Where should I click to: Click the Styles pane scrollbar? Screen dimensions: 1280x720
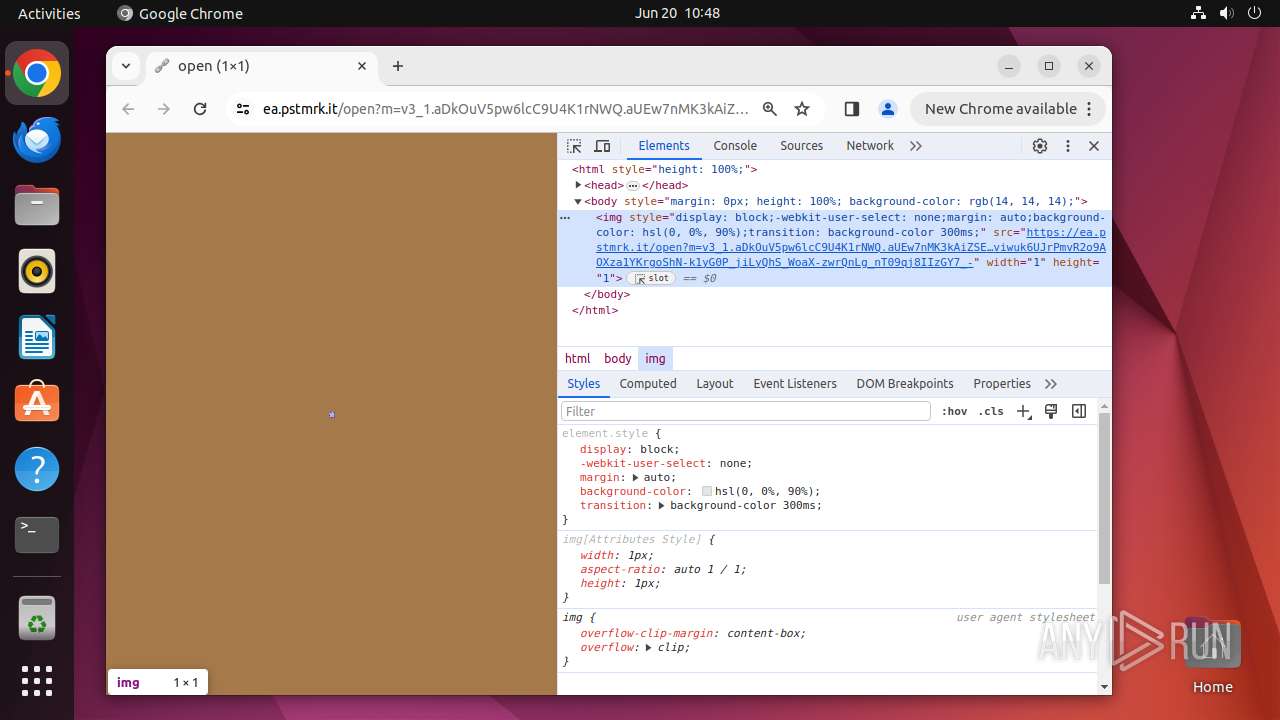pos(1104,497)
